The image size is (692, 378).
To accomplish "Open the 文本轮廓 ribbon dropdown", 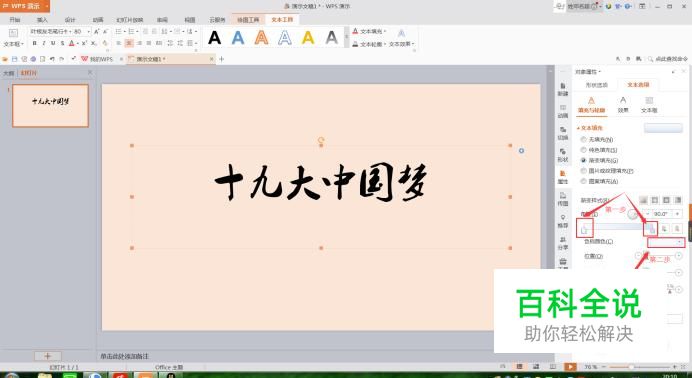I will coord(369,44).
